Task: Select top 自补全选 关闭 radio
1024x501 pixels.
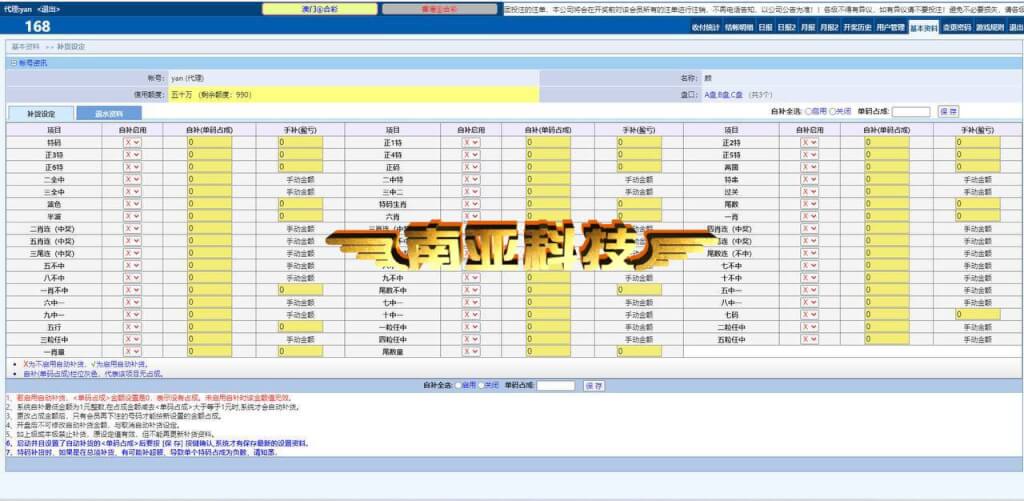Action: tap(832, 112)
